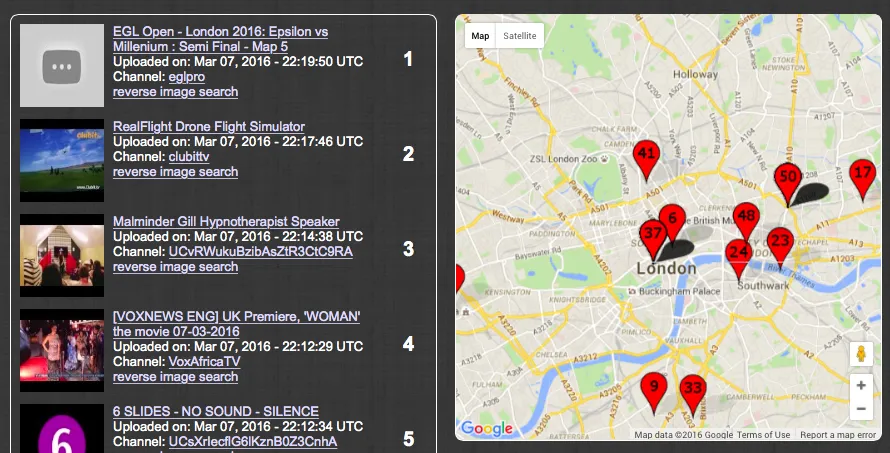This screenshot has height=453, width=890.
Task: Click result number 4 in the list
Action: coord(408,344)
